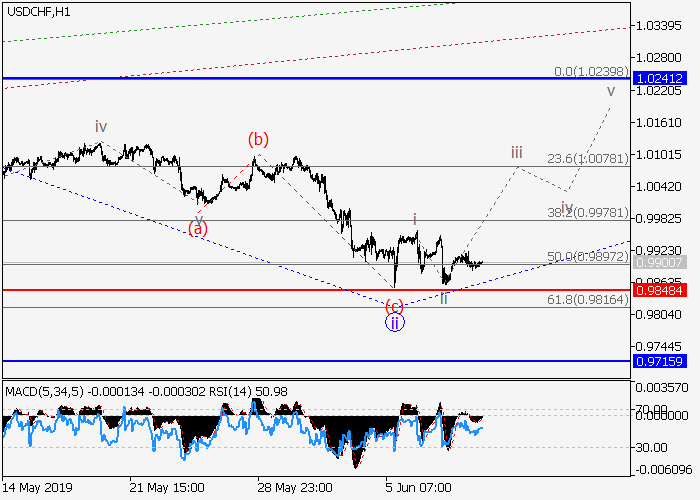The image size is (700, 500).
Task: Select the red (c) wave label
Action: point(395,305)
